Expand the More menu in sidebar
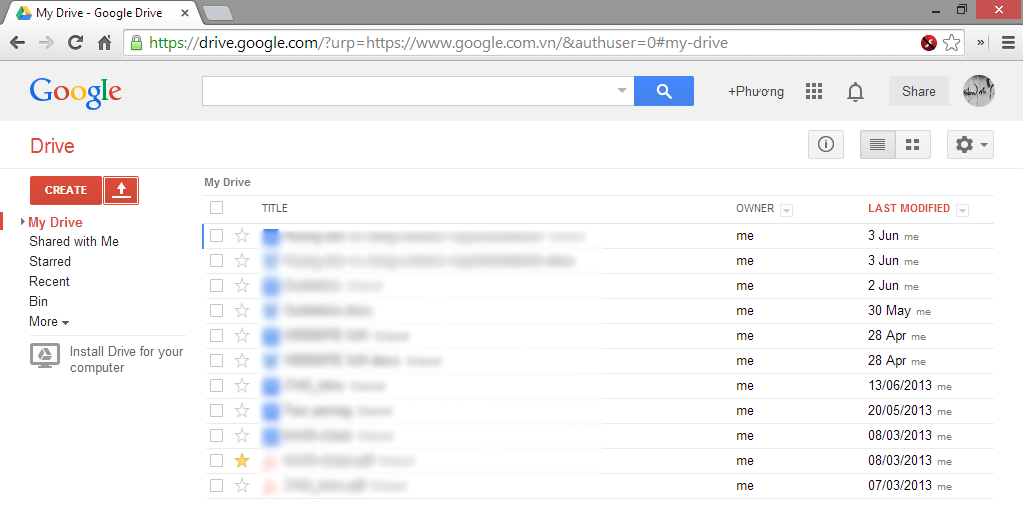The height and width of the screenshot is (510, 1023). tap(49, 322)
